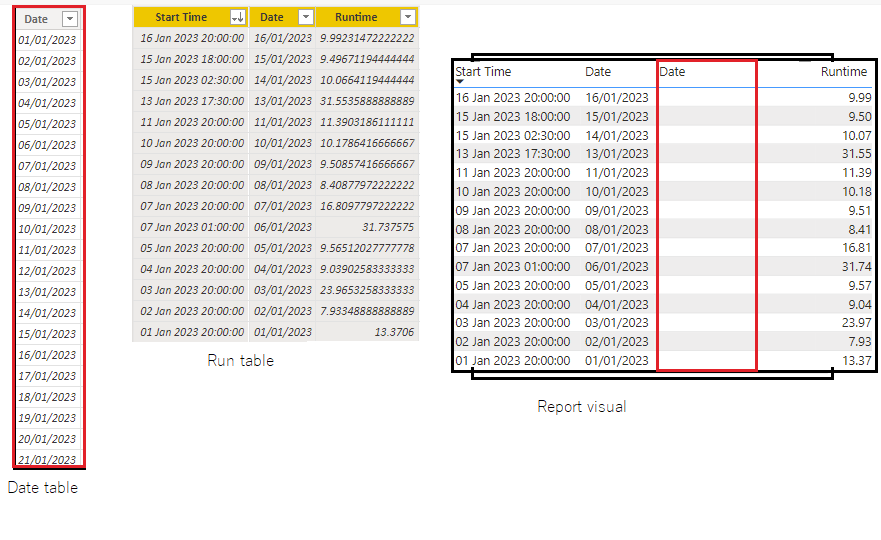Select 05/01/2023 in the Date table
Screen dimensions: 881x540
47,124
